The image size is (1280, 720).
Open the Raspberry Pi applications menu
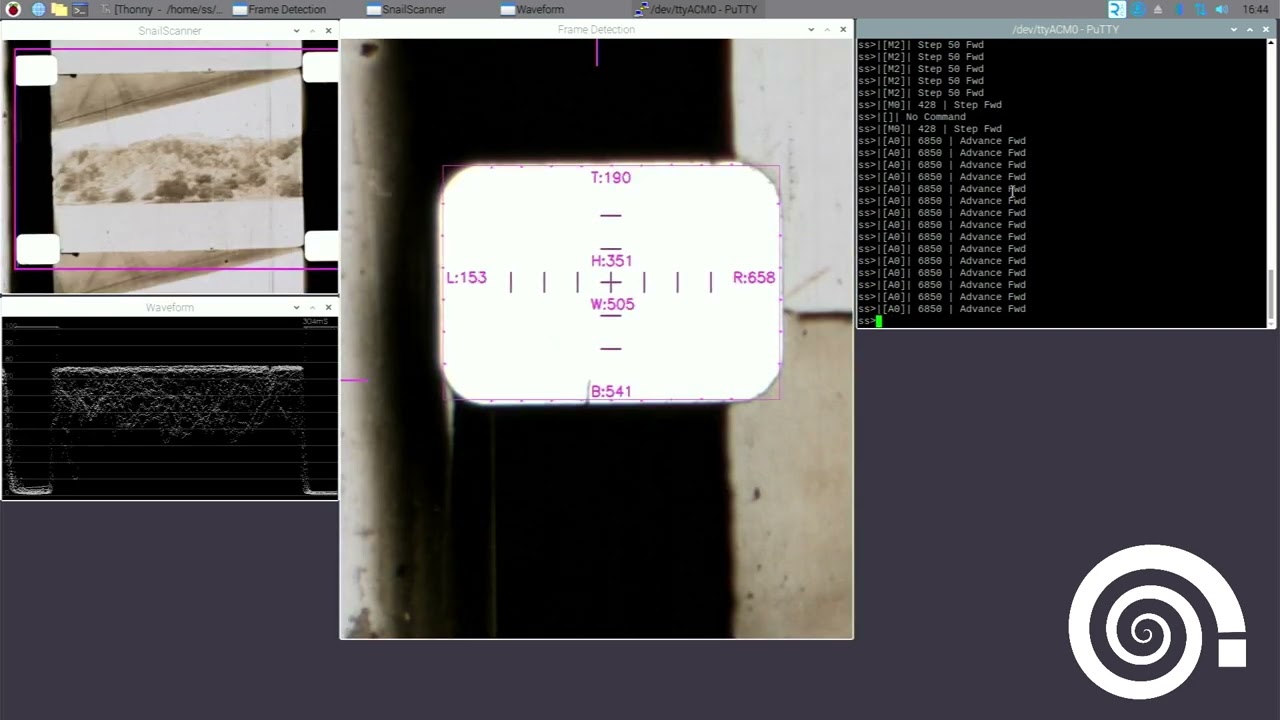pyautogui.click(x=13, y=9)
